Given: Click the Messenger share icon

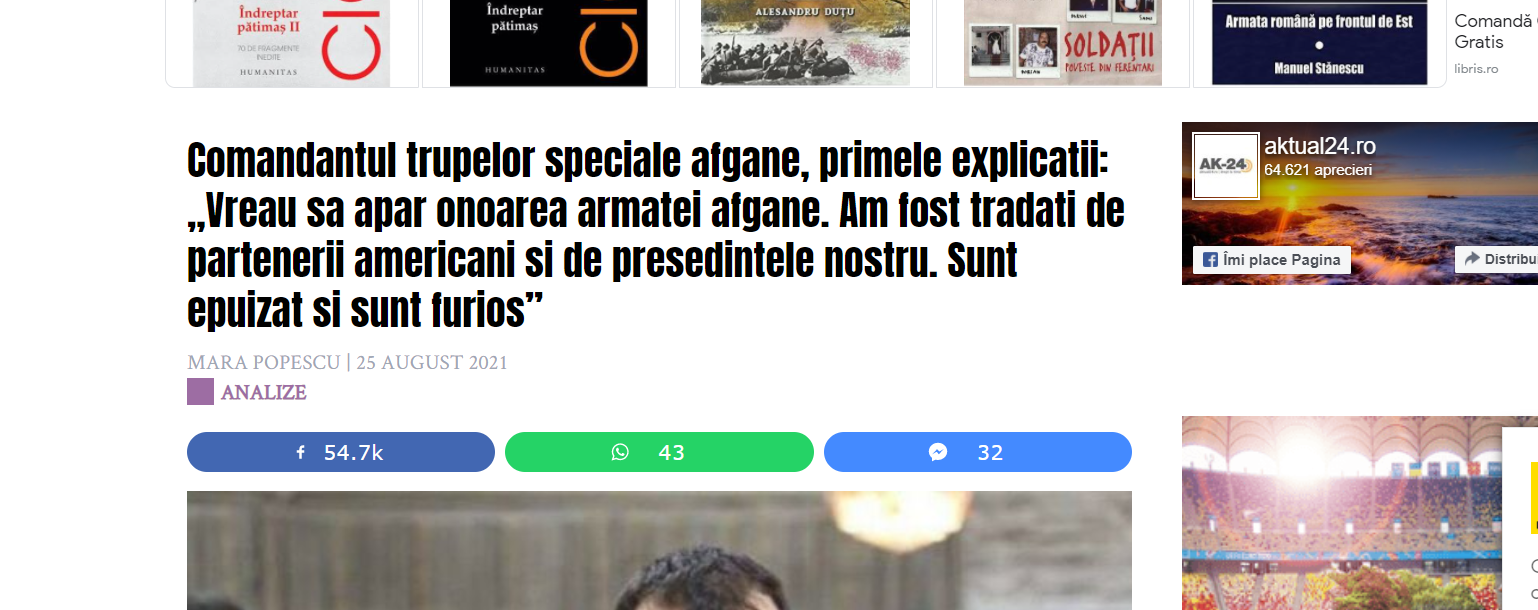Looking at the screenshot, I should click(x=938, y=453).
